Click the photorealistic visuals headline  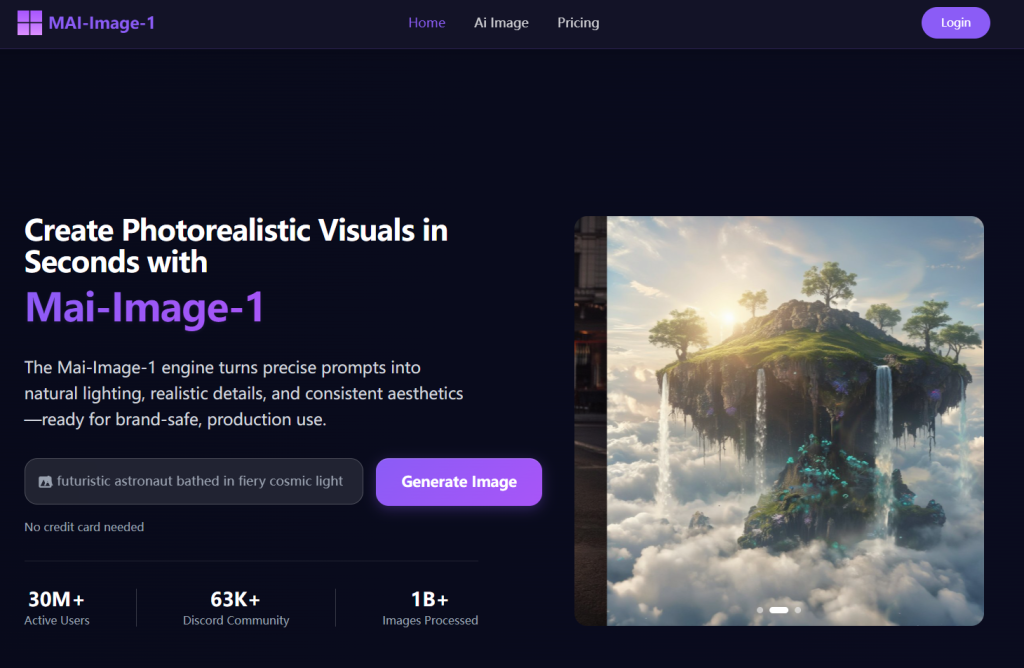(x=235, y=246)
